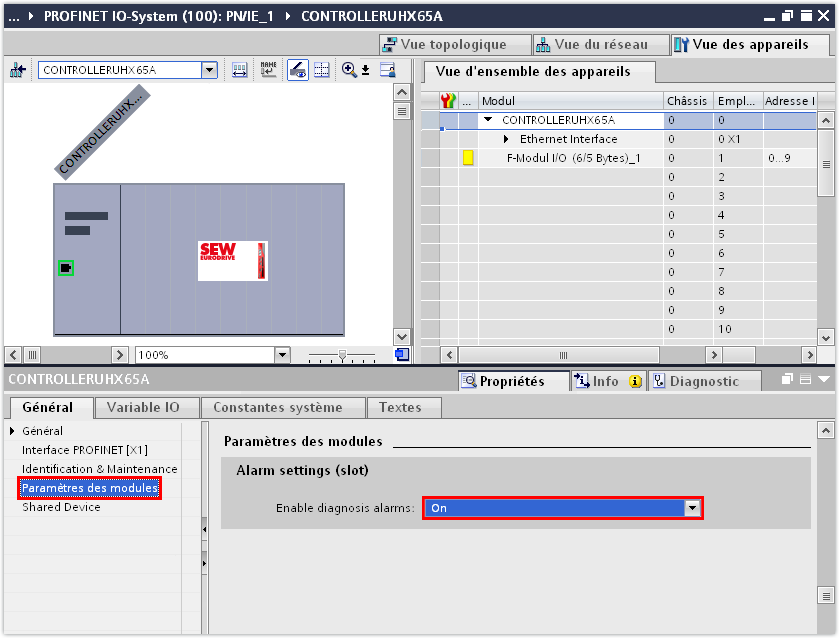Click the overview navigation icon near zoom slider
The image size is (839, 638).
tap(402, 354)
